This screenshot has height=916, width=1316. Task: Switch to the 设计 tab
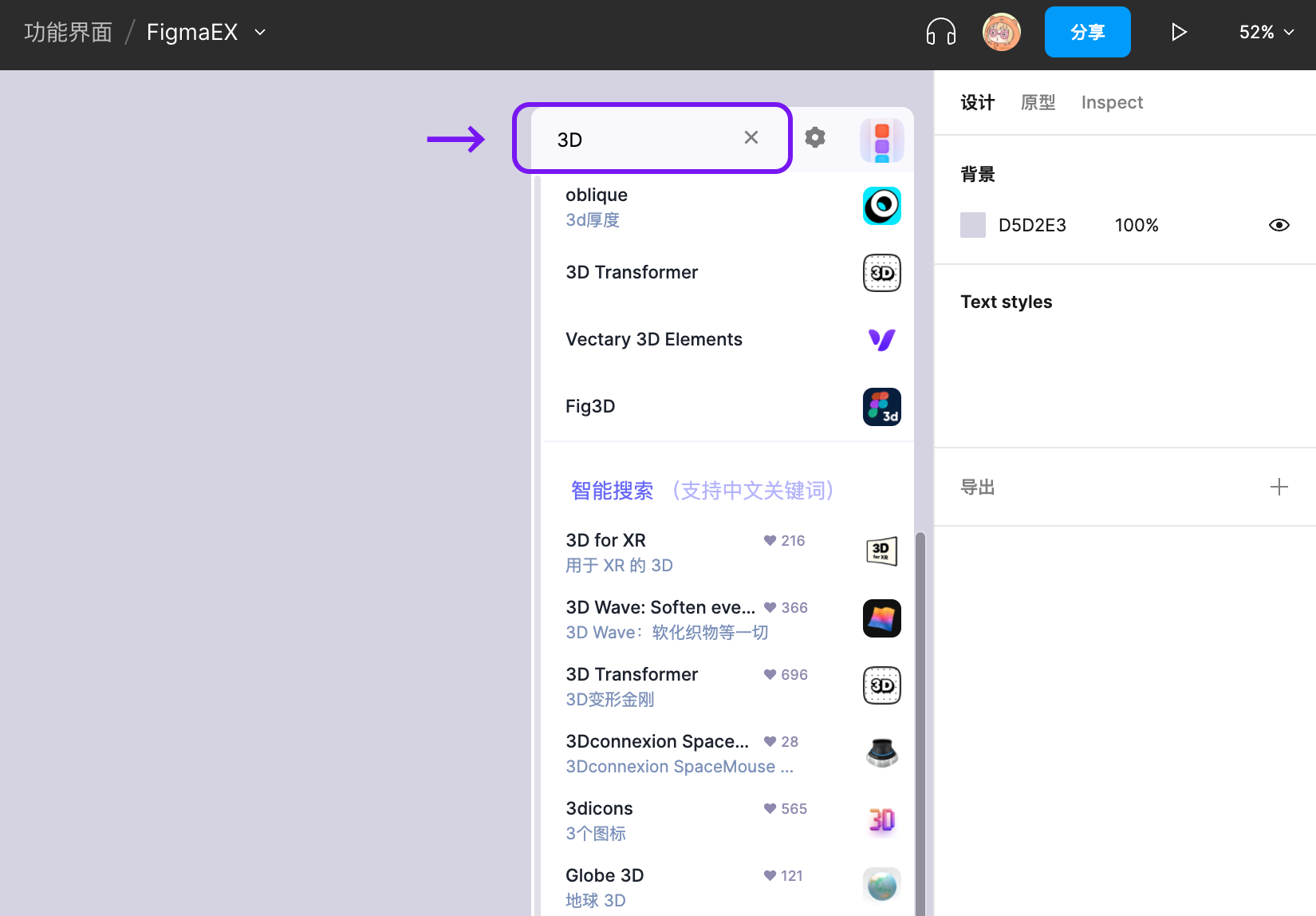tap(978, 102)
